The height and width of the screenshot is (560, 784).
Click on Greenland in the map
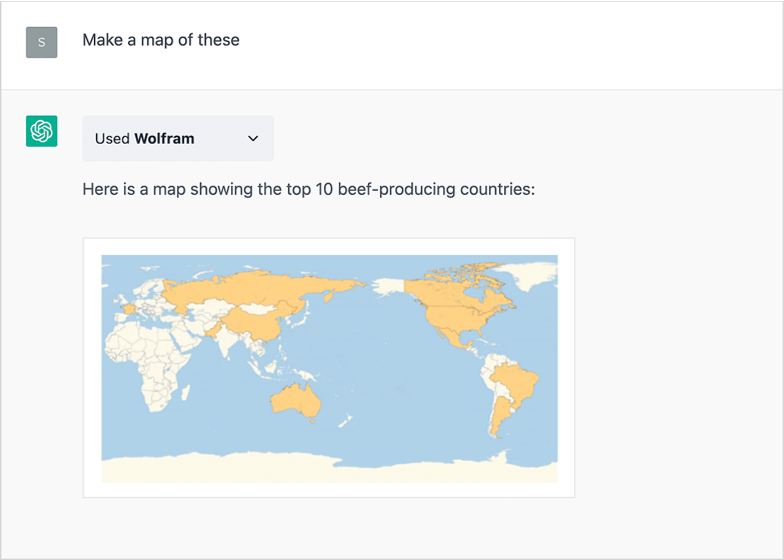[x=530, y=274]
